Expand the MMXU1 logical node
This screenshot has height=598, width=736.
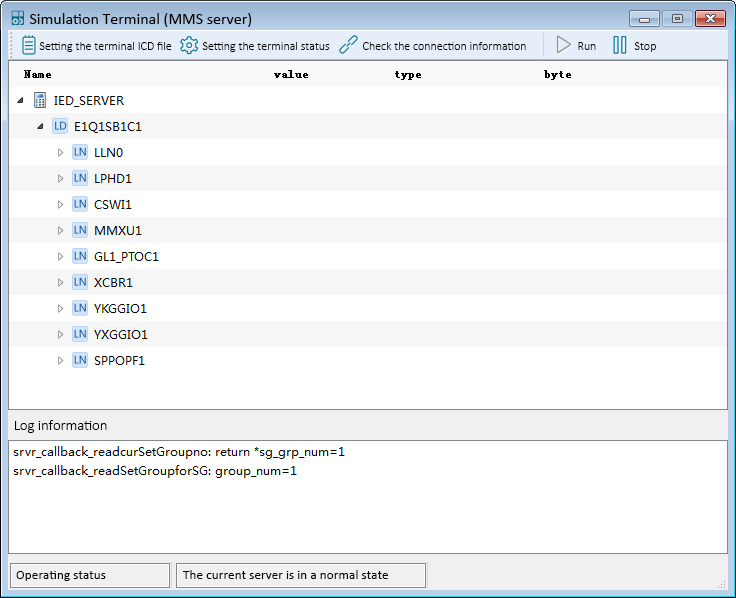60,231
